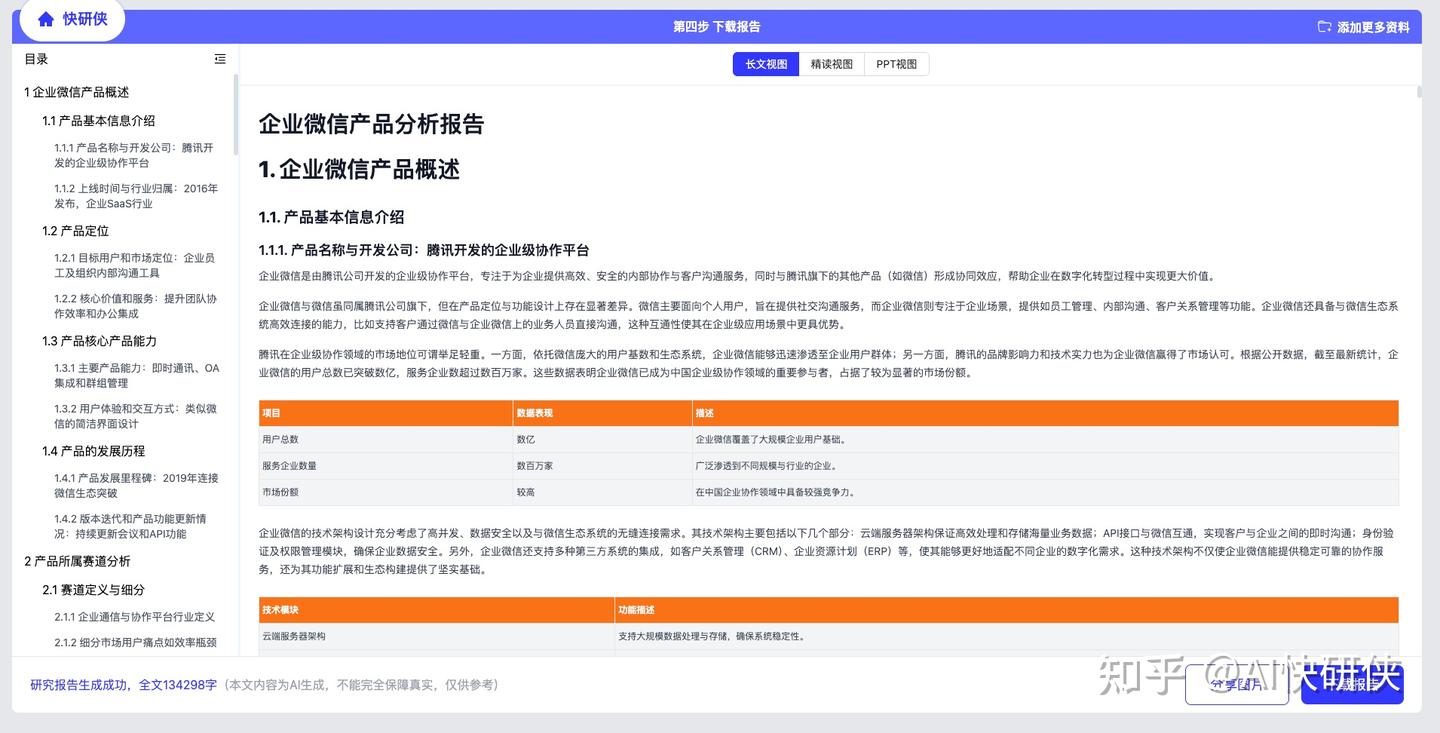Click the outline panel scrollbar
1440x733 pixels.
coord(236,115)
